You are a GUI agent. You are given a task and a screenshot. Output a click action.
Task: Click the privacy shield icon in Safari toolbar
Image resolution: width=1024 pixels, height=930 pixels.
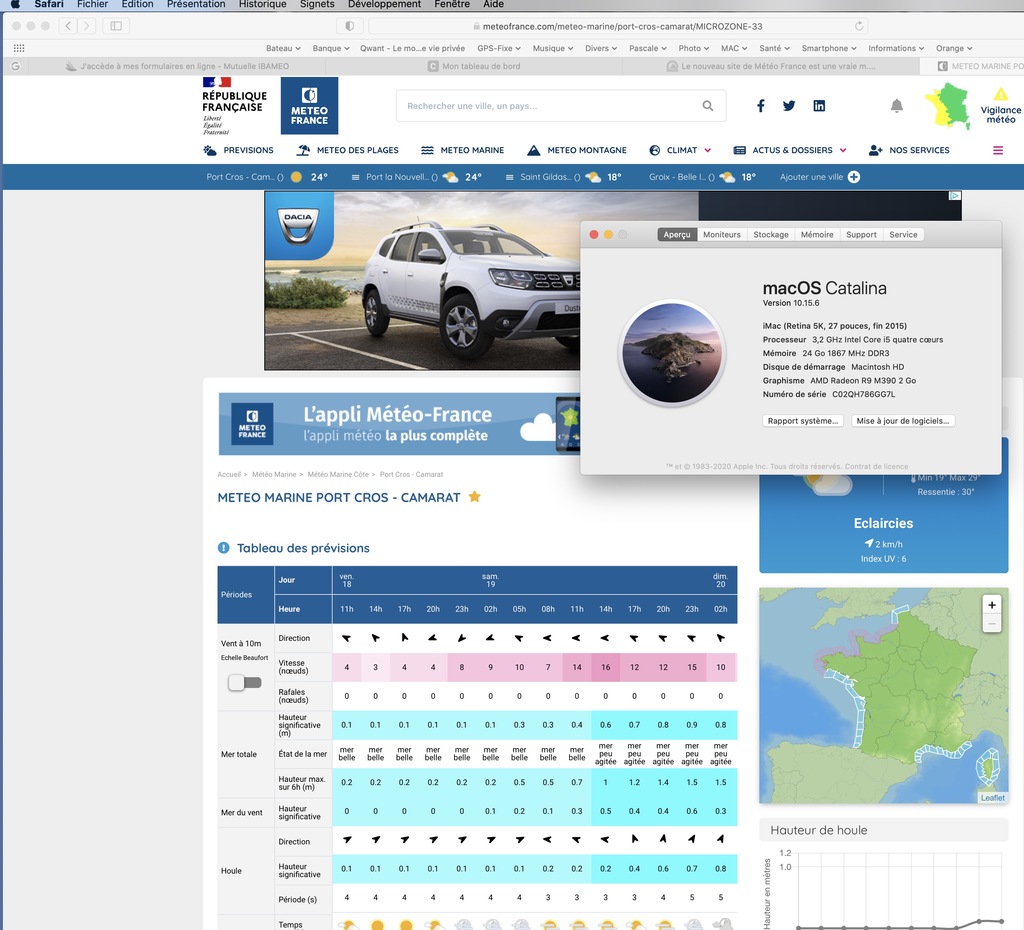349,26
